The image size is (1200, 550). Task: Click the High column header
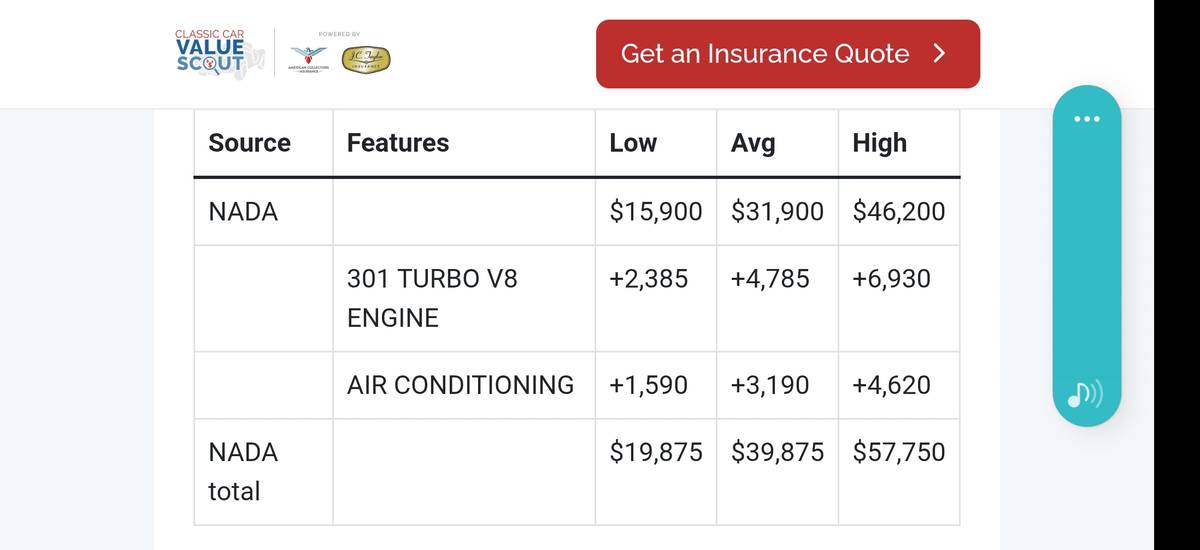(880, 143)
